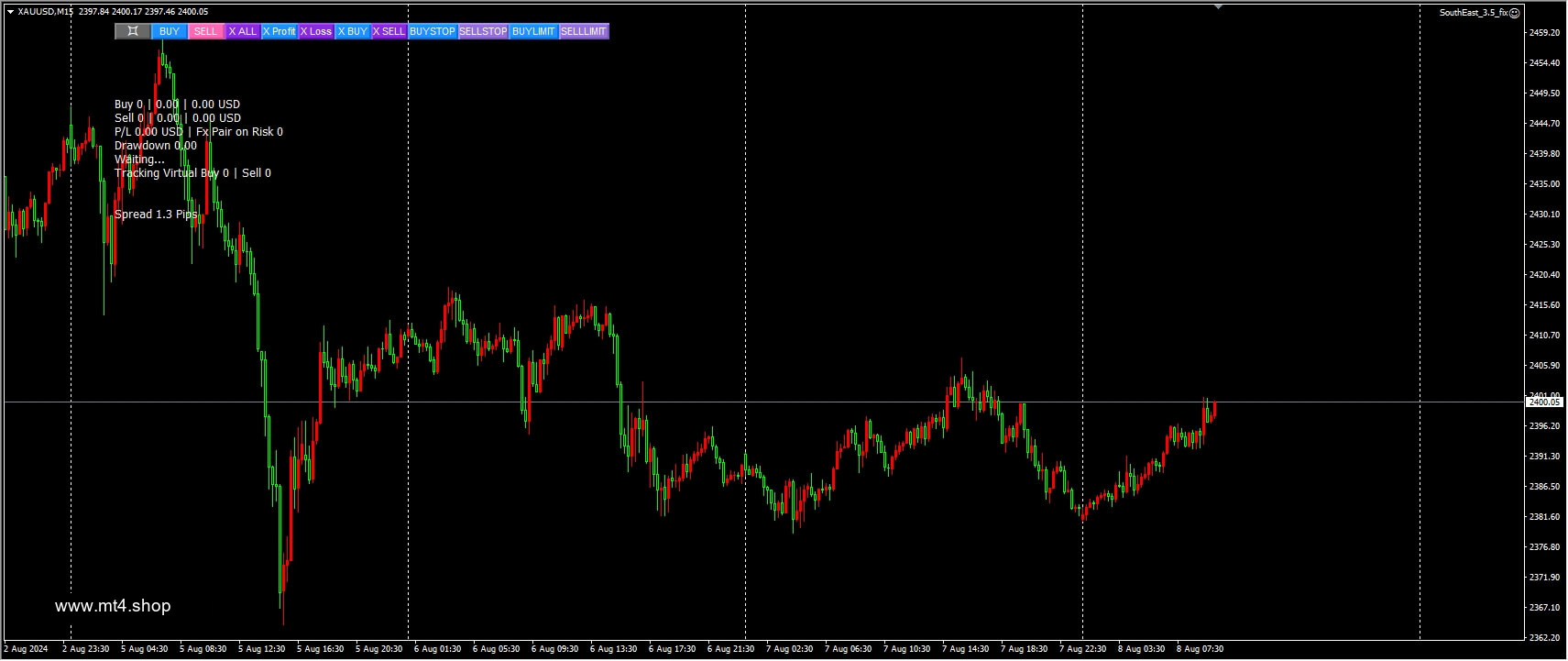Click the '2 Aug 23:30' time axis label
The image size is (1568, 661).
(x=86, y=649)
